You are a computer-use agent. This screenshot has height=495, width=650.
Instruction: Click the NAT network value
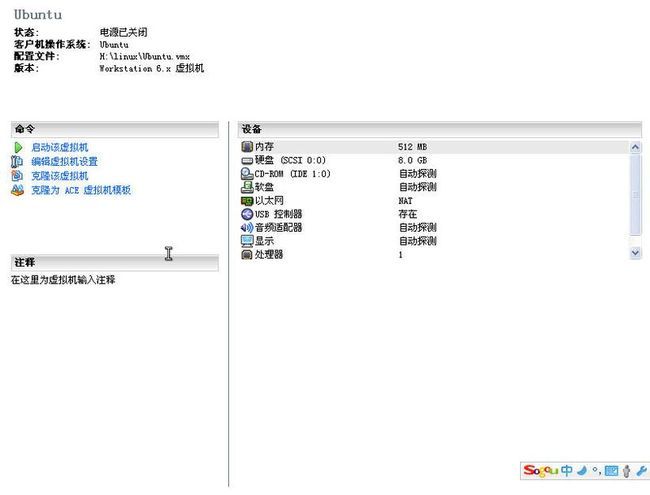[405, 201]
